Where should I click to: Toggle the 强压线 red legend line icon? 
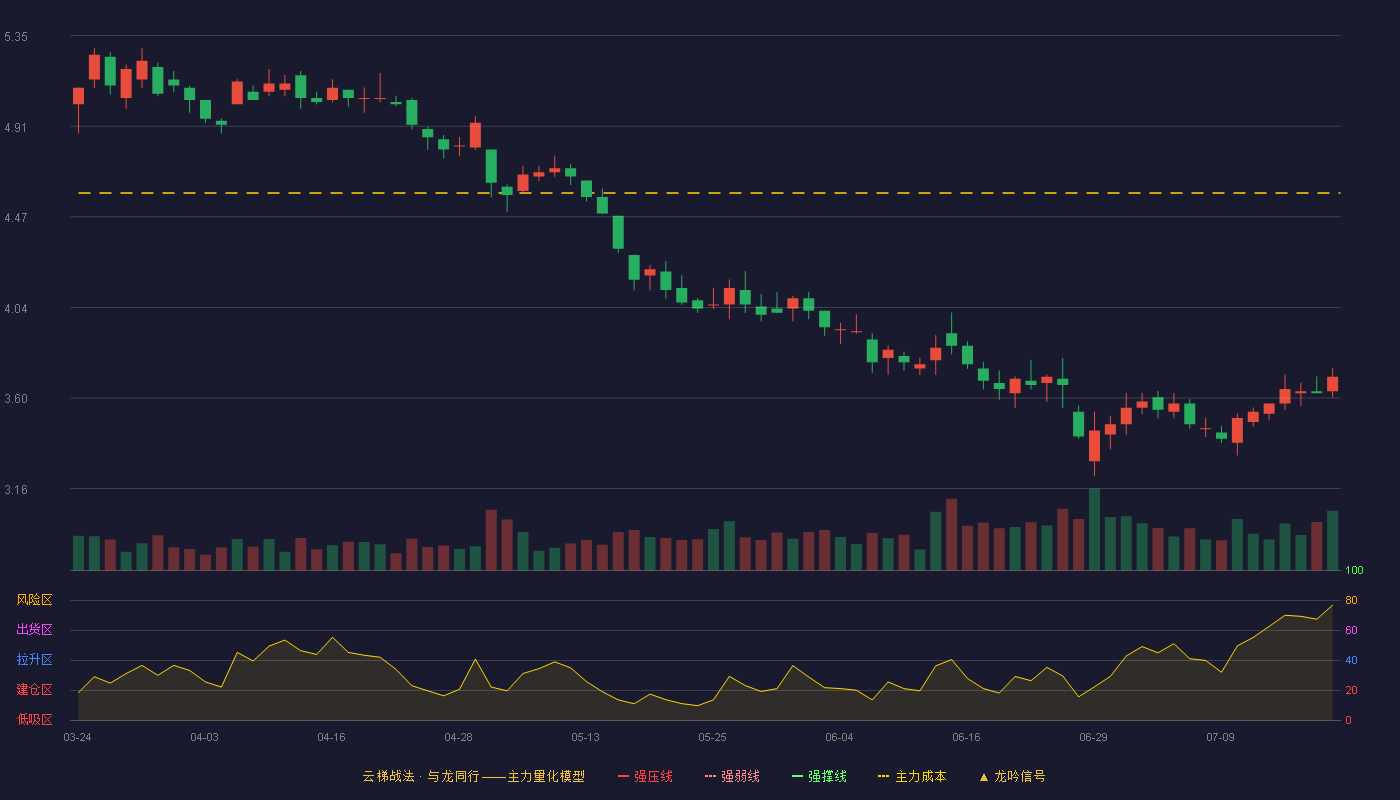(623, 776)
